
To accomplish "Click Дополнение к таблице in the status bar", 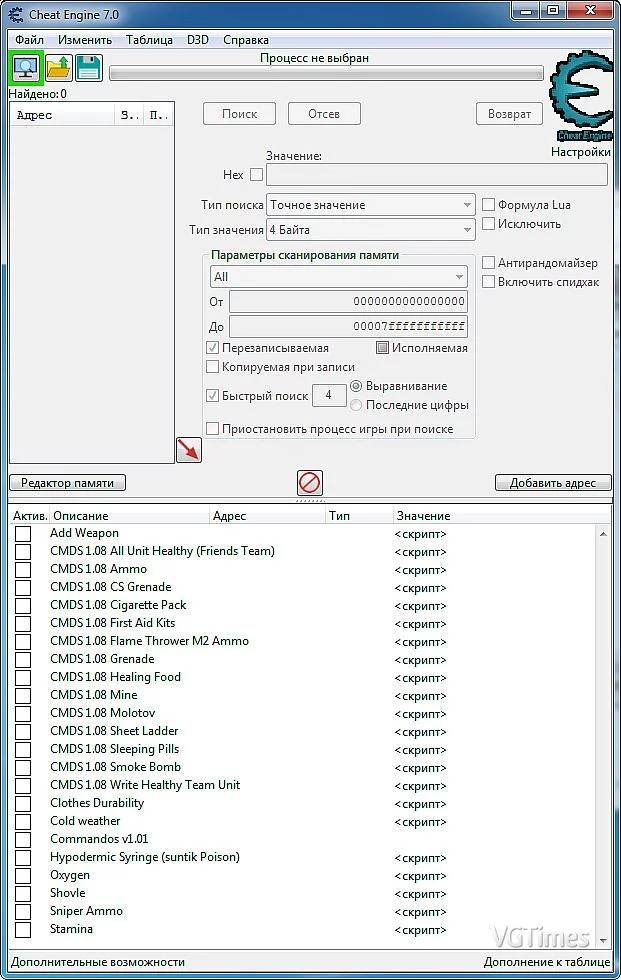I will 547,962.
